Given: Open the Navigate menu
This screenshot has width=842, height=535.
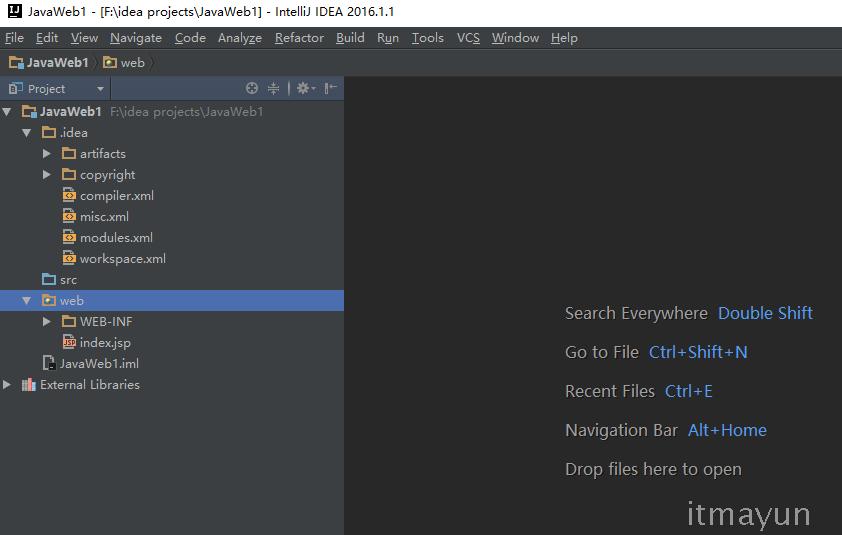Looking at the screenshot, I should click(136, 38).
